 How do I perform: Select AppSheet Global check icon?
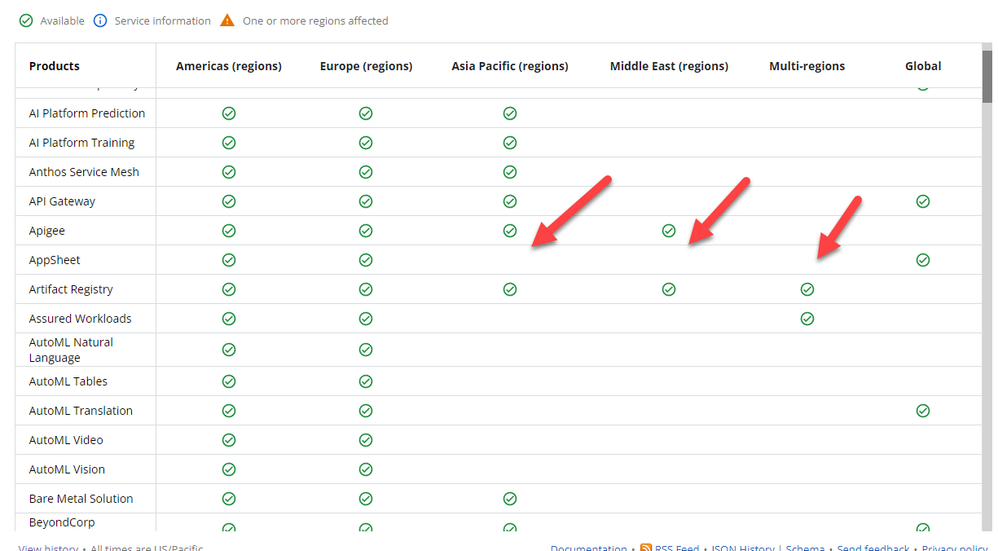923,260
